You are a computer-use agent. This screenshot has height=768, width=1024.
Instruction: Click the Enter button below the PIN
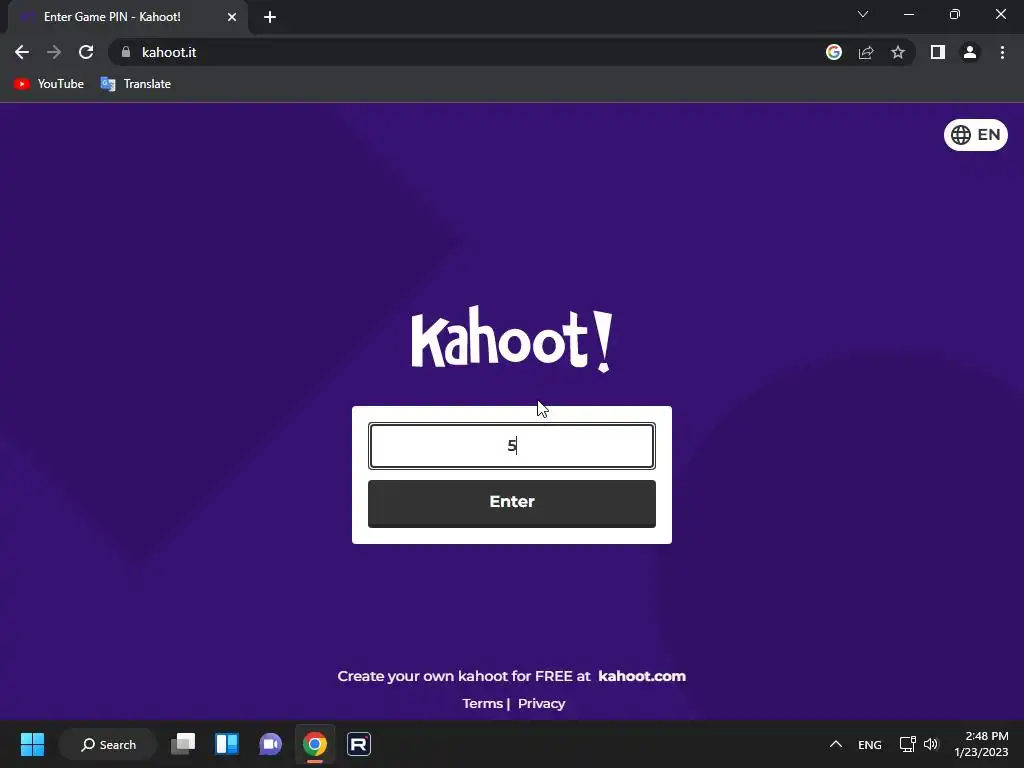click(511, 504)
